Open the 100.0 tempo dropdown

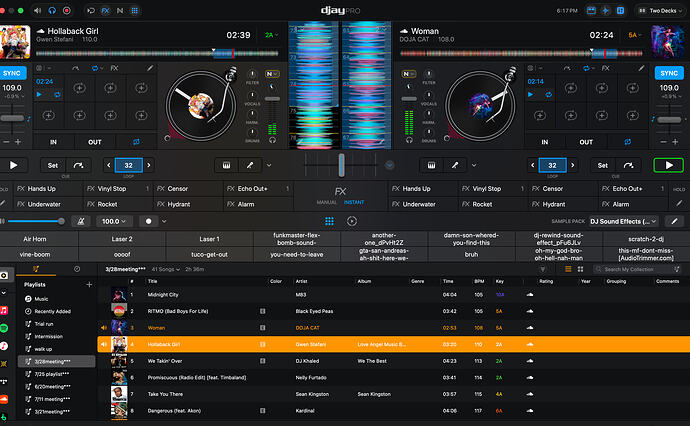click(x=114, y=221)
